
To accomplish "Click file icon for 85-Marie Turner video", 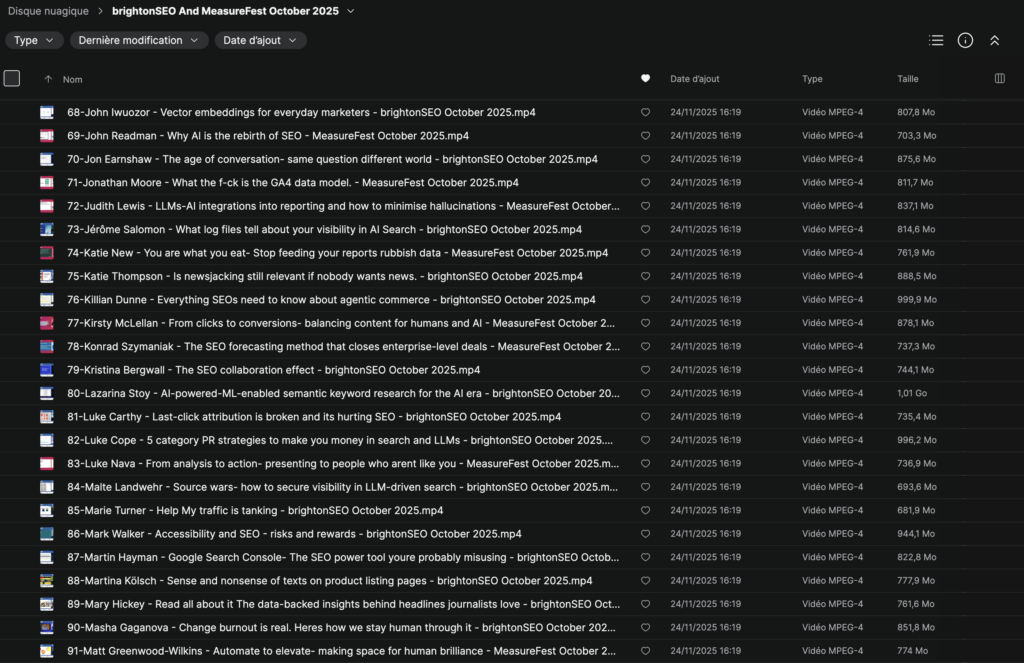I will click(46, 511).
